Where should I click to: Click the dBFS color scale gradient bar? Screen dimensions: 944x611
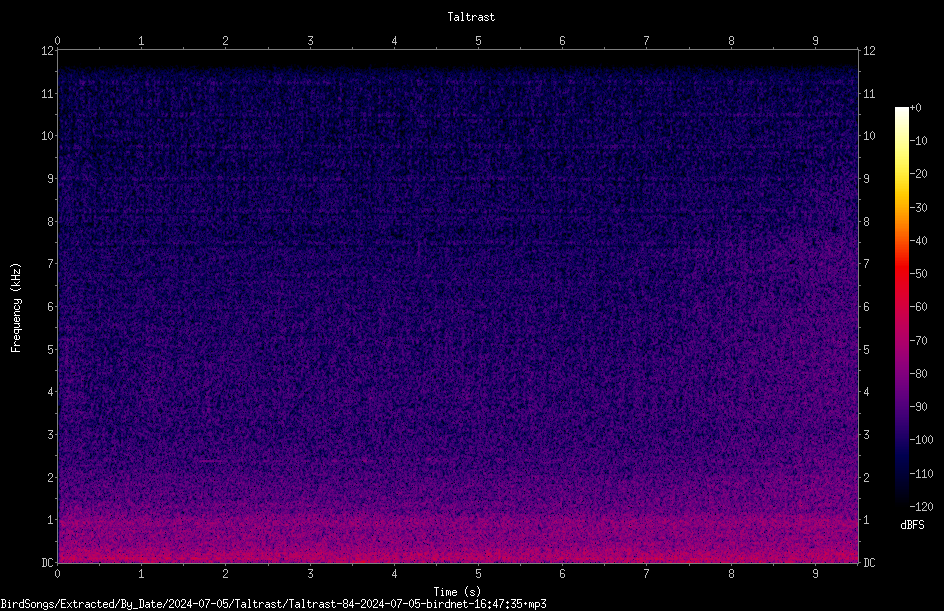pyautogui.click(x=901, y=306)
